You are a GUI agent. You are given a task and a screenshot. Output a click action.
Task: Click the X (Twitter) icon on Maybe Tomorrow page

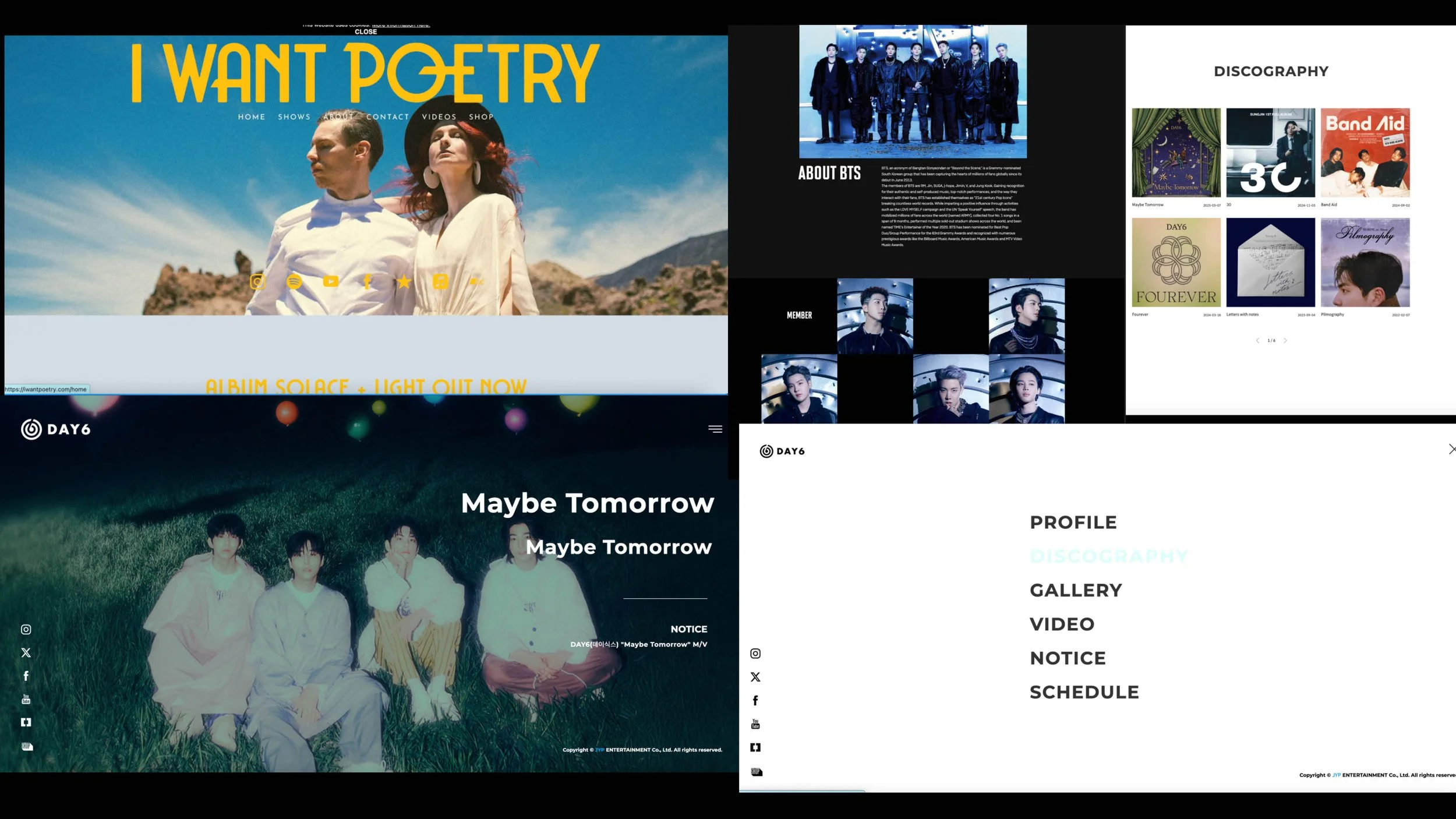(x=26, y=652)
